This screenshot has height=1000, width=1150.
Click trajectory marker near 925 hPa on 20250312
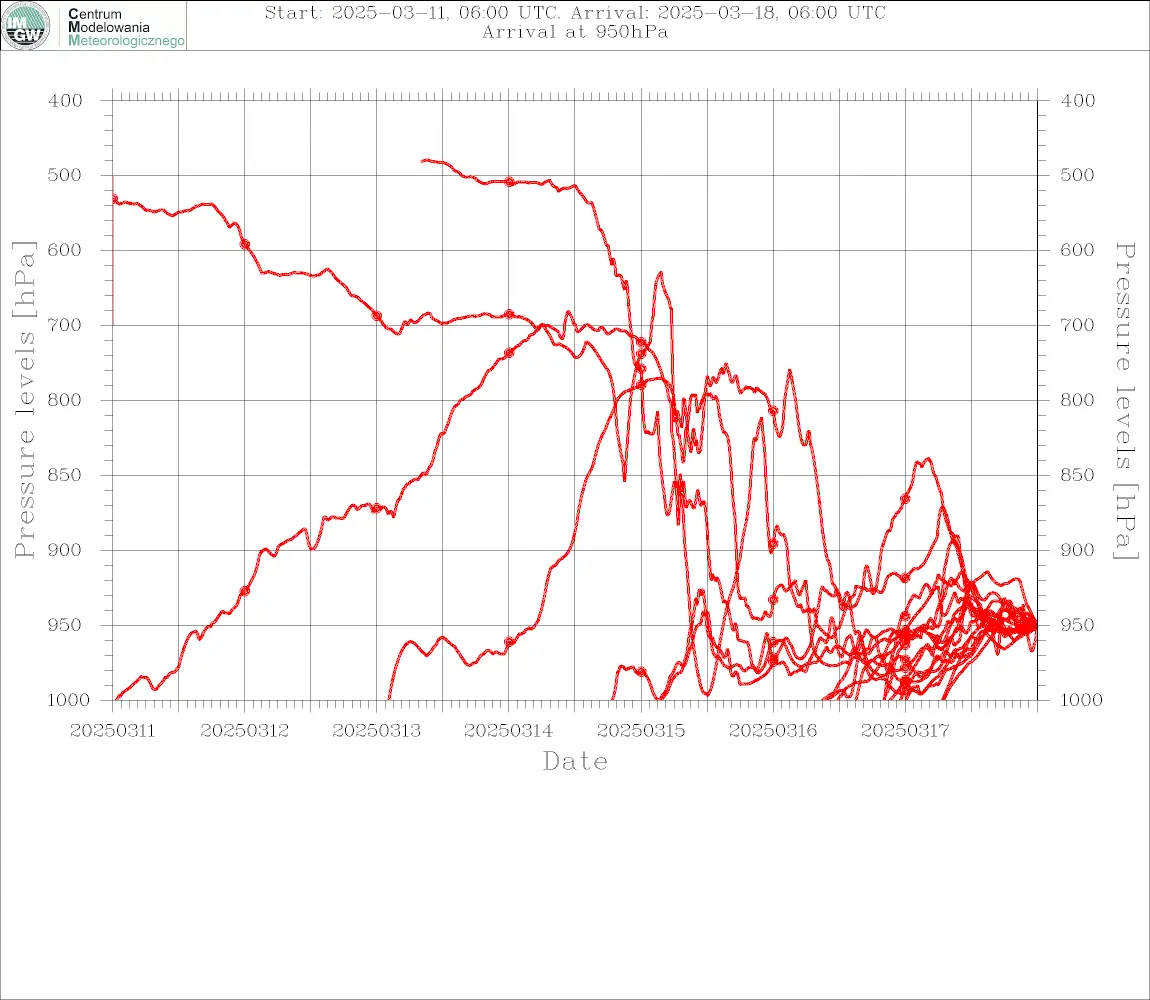click(x=245, y=591)
